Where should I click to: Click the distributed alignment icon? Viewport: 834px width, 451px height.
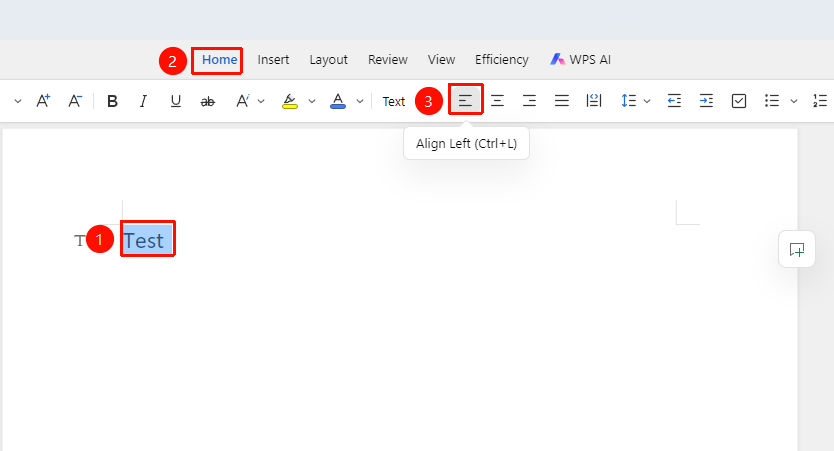pos(594,101)
